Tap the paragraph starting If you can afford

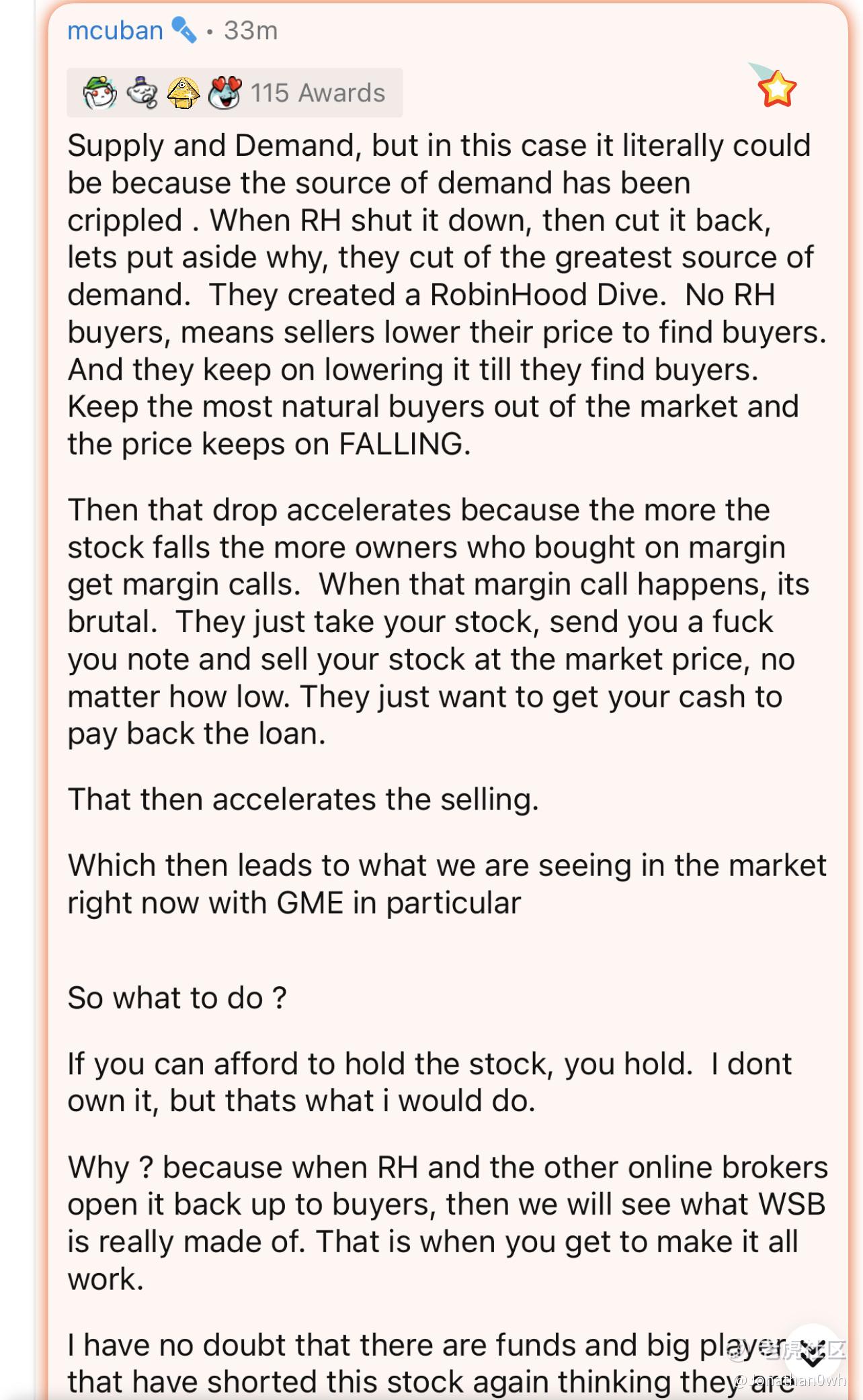[430, 1082]
